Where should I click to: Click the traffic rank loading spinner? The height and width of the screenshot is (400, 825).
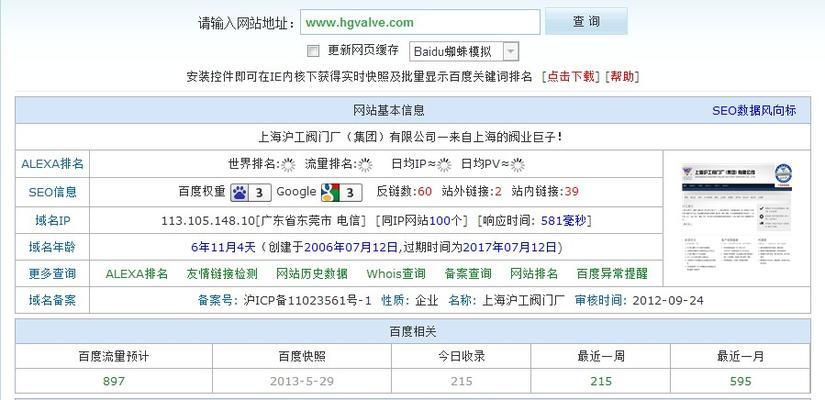pyautogui.click(x=365, y=165)
